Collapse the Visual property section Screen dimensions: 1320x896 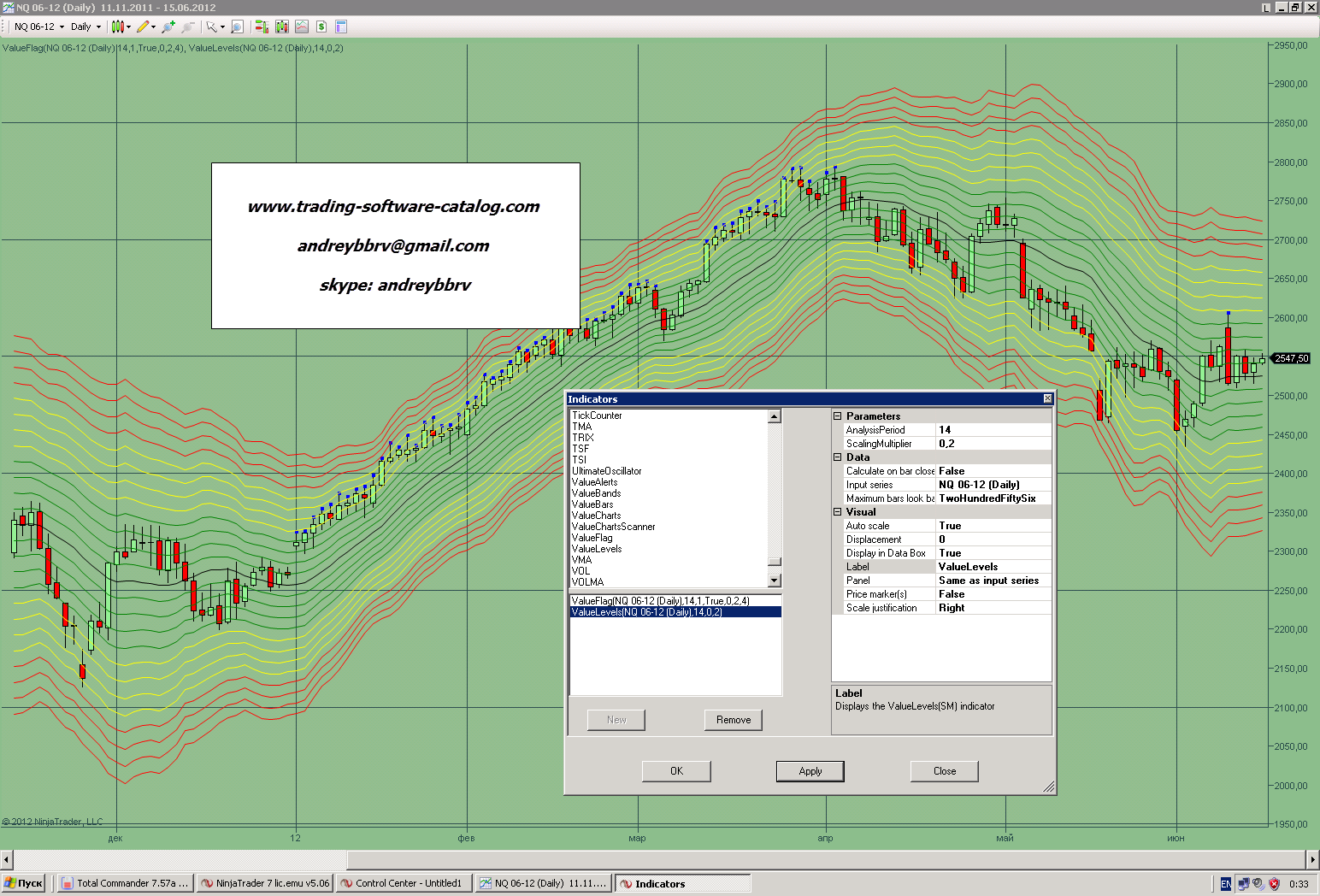tap(838, 512)
